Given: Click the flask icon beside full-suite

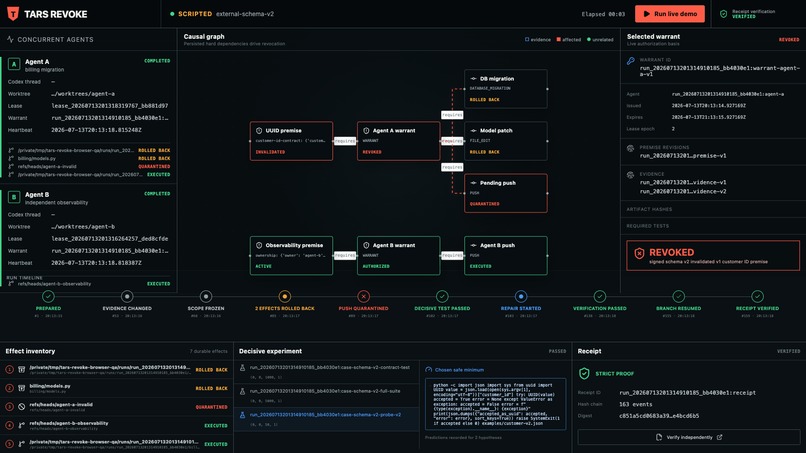Looking at the screenshot, I should pos(242,391).
